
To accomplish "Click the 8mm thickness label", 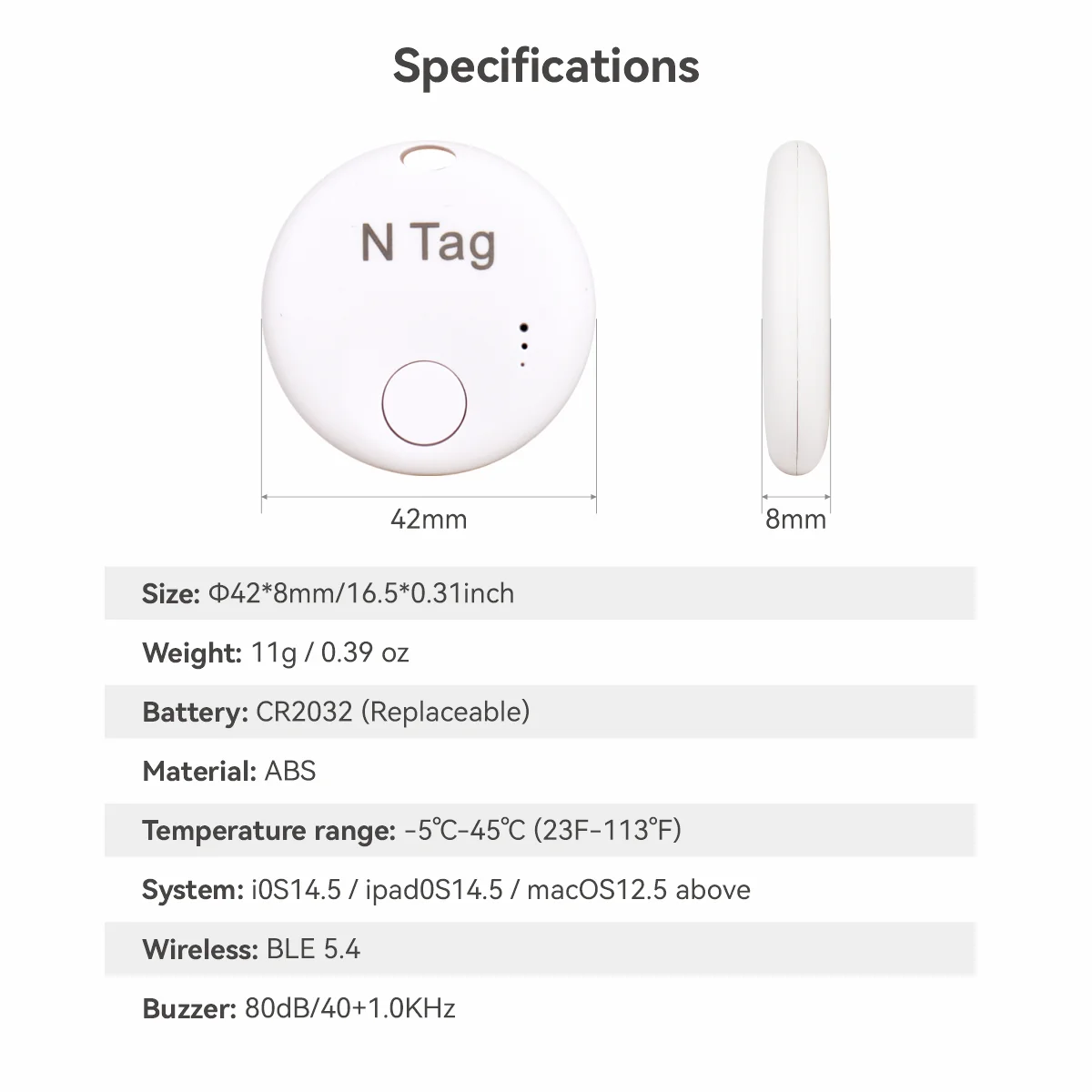I will tap(796, 520).
